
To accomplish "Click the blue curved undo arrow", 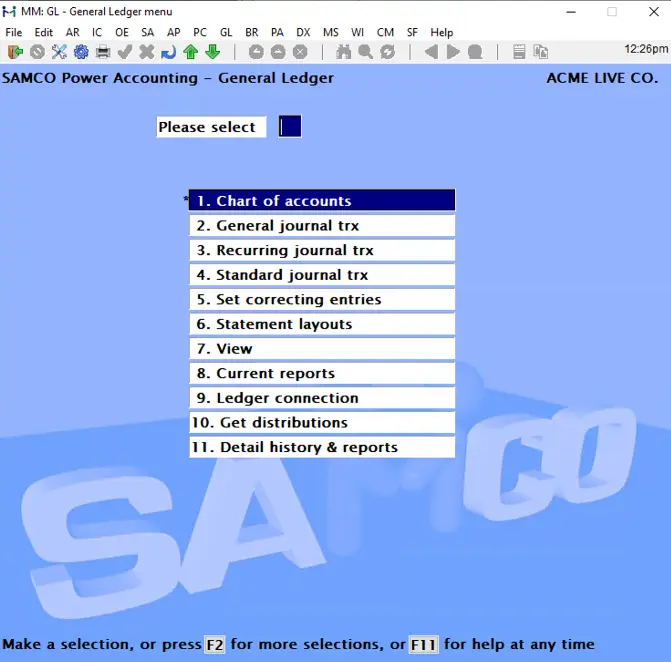I will tap(169, 52).
